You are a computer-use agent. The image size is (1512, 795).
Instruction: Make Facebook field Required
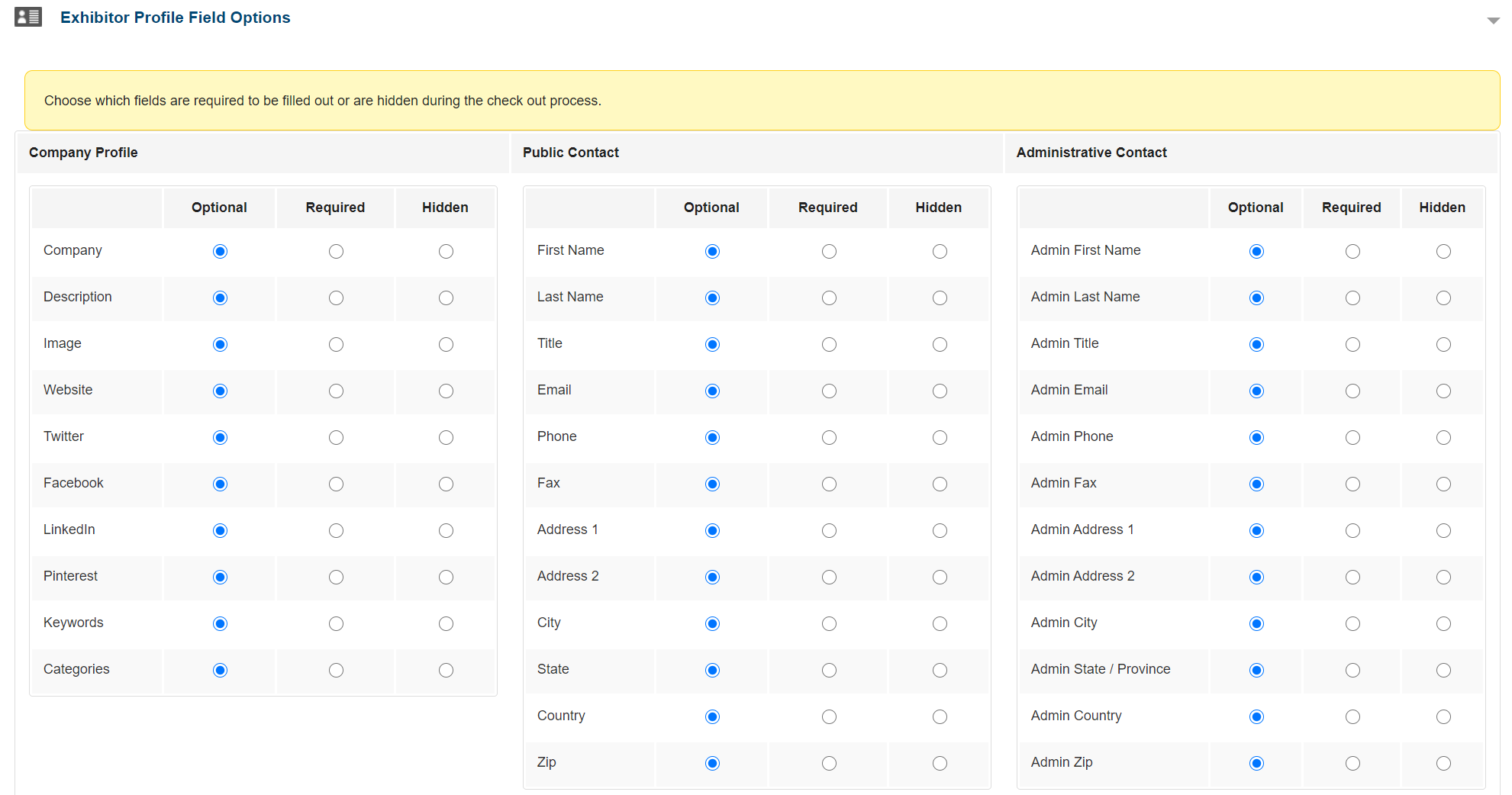[x=336, y=484]
